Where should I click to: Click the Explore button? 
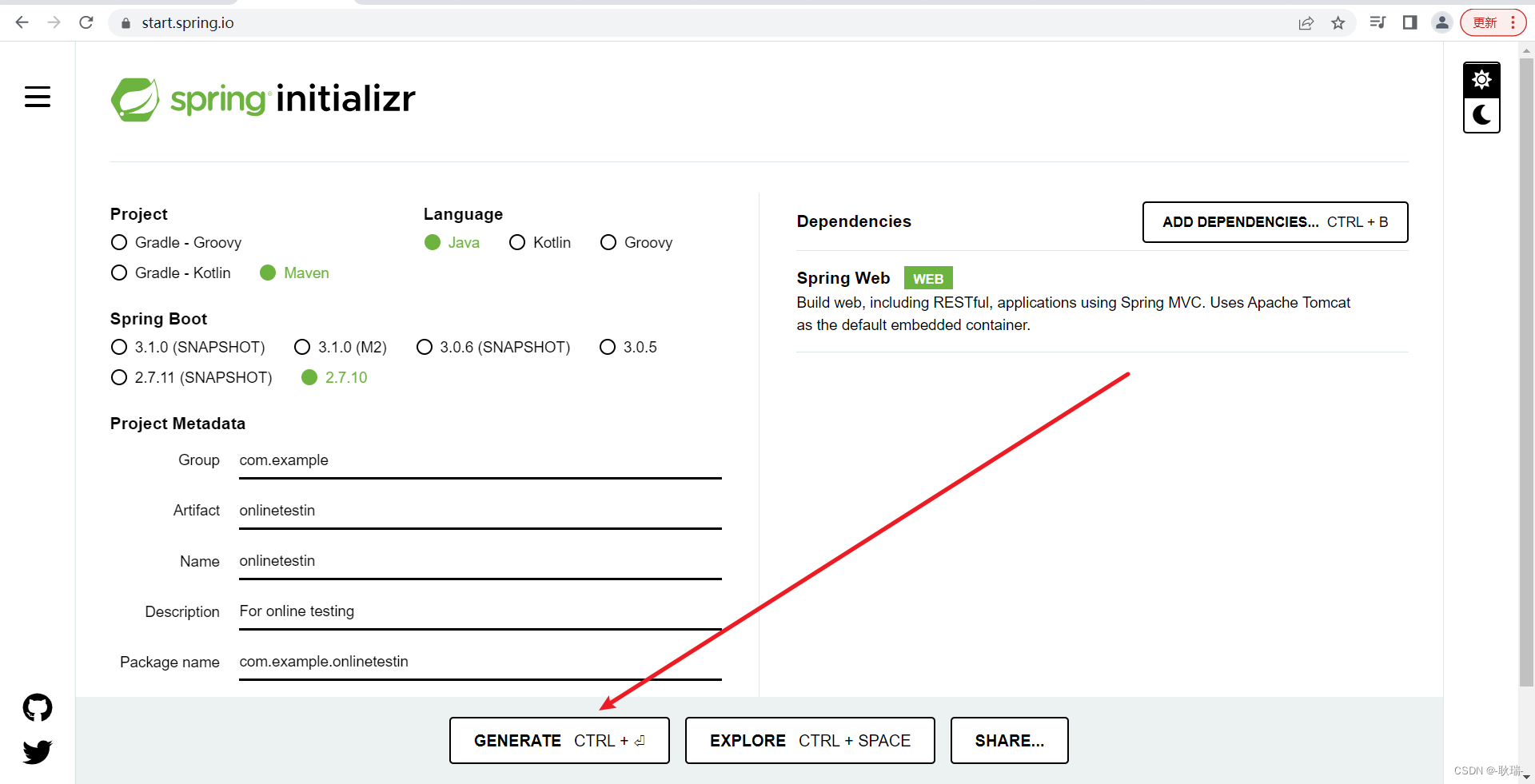[x=810, y=741]
